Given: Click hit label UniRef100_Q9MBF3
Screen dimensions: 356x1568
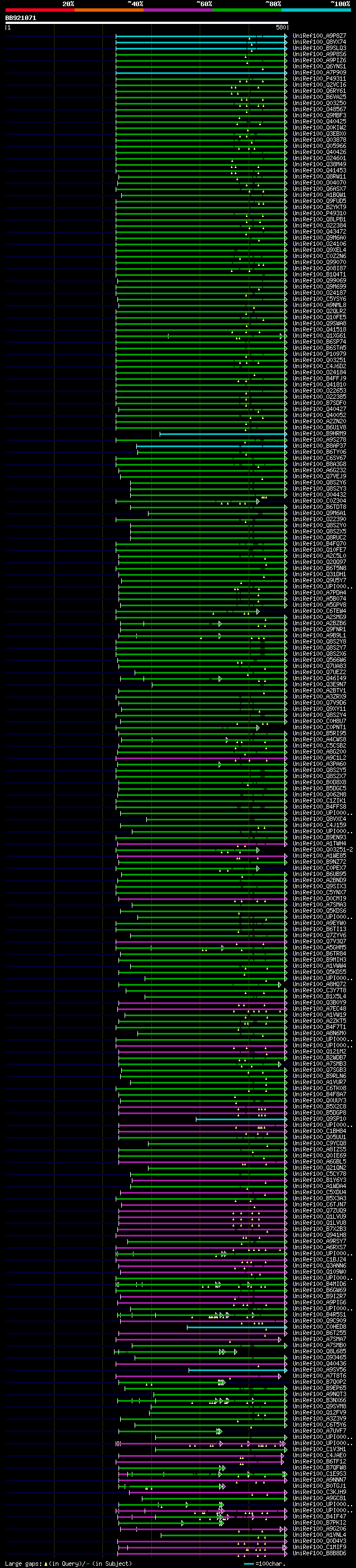Looking at the screenshot, I should 319,115.
